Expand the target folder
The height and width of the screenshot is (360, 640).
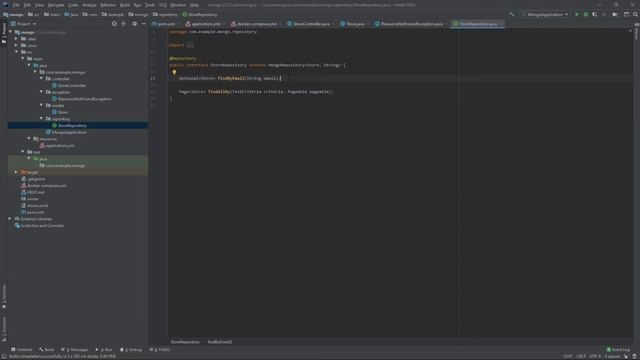tap(16, 172)
